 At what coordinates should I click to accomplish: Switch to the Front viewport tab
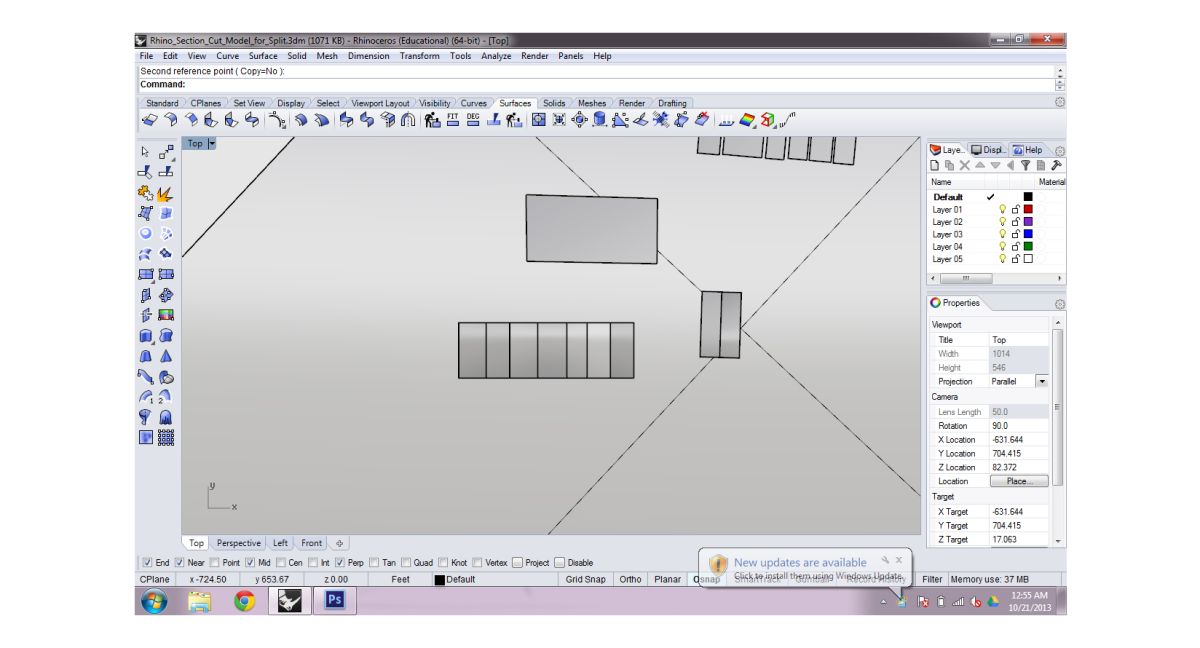[312, 543]
